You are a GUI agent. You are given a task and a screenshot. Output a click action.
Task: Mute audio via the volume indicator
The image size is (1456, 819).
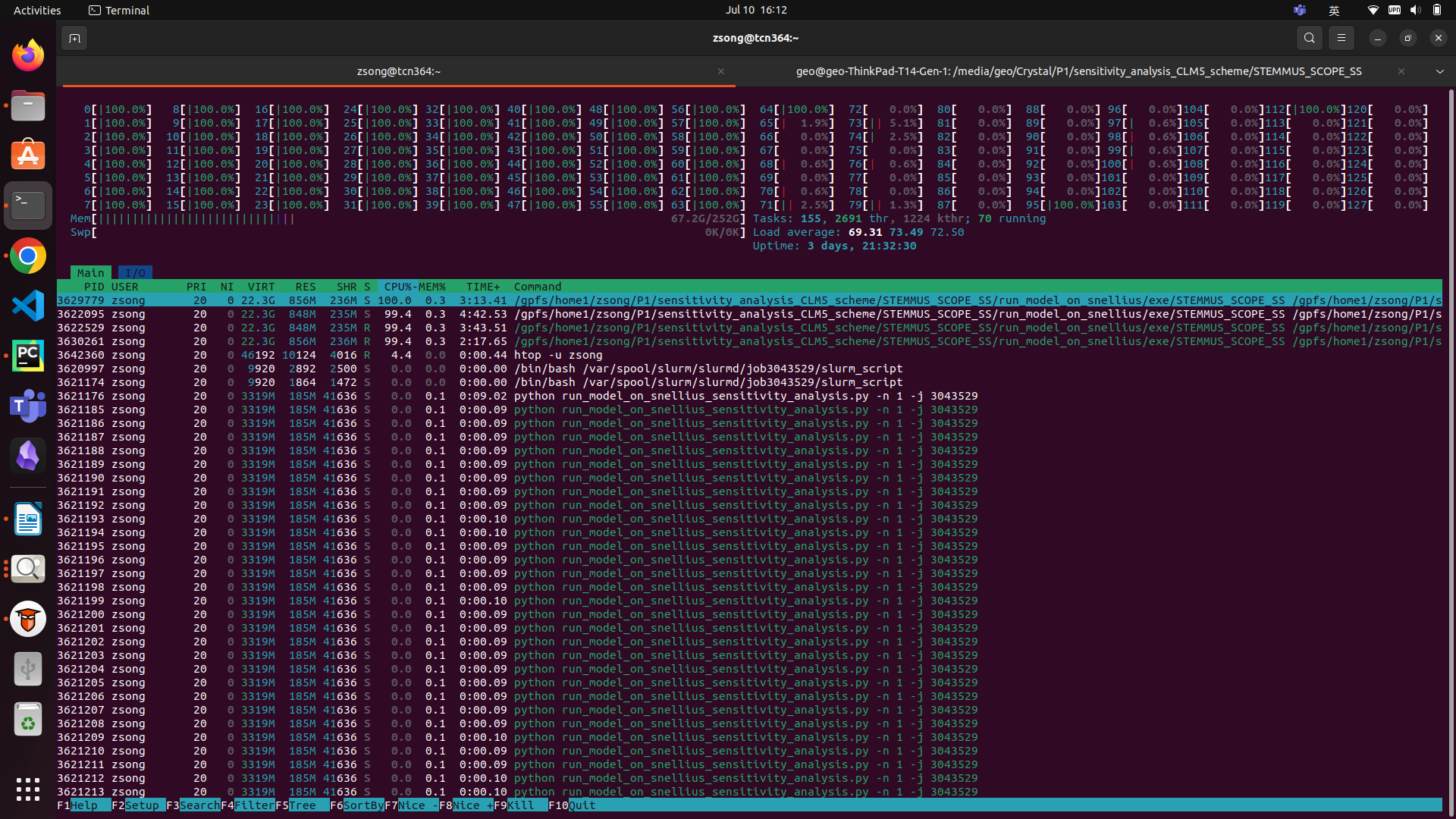click(x=1415, y=10)
